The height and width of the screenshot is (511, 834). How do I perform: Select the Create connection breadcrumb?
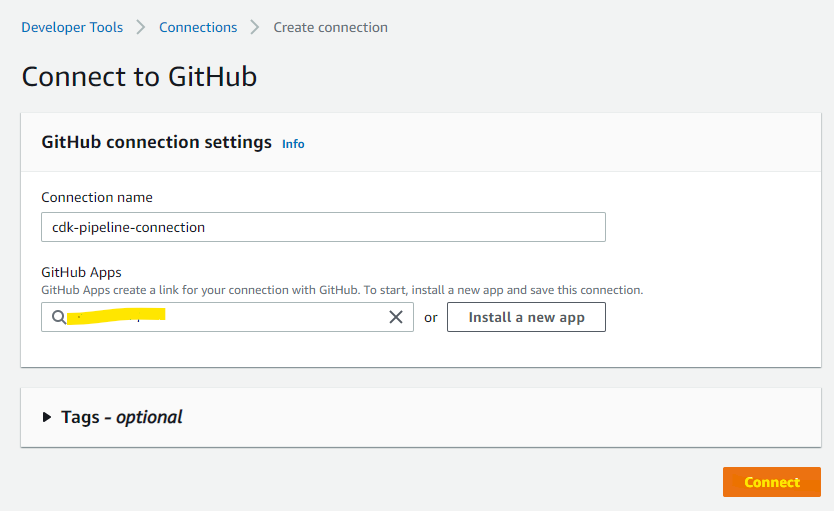click(330, 27)
